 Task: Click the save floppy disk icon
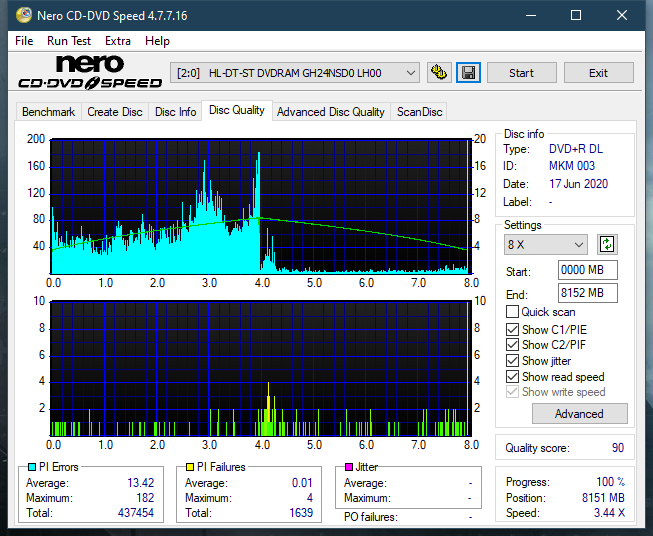coord(468,73)
